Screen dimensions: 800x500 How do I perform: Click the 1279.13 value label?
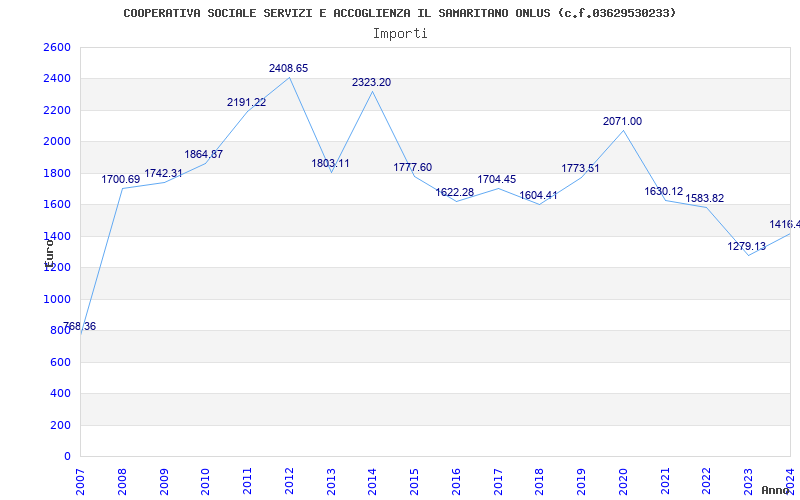[x=746, y=246]
